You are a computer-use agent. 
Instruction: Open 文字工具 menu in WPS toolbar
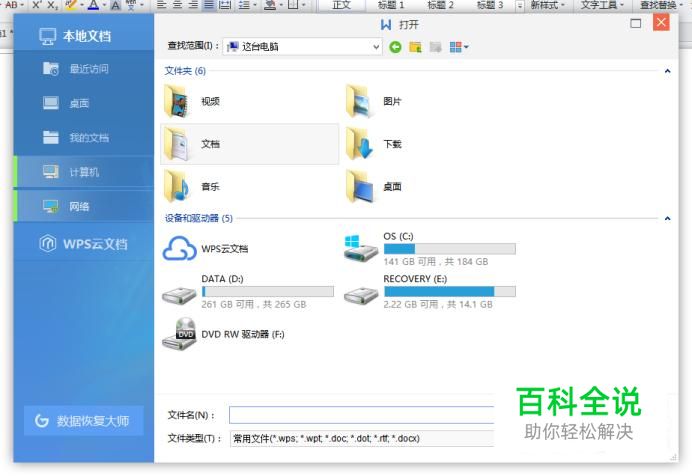(x=602, y=5)
